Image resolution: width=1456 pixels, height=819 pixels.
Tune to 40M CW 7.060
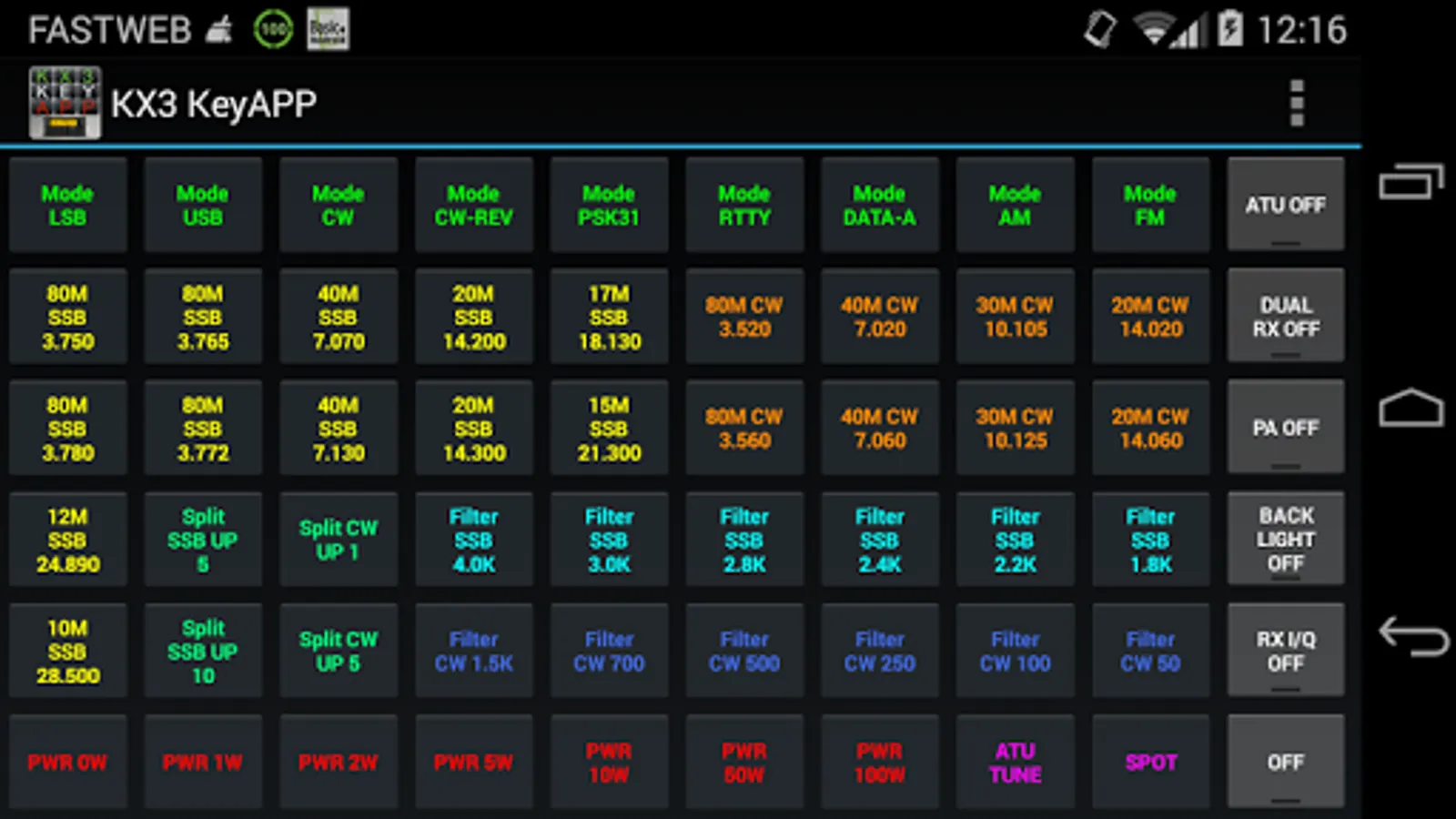coord(880,428)
